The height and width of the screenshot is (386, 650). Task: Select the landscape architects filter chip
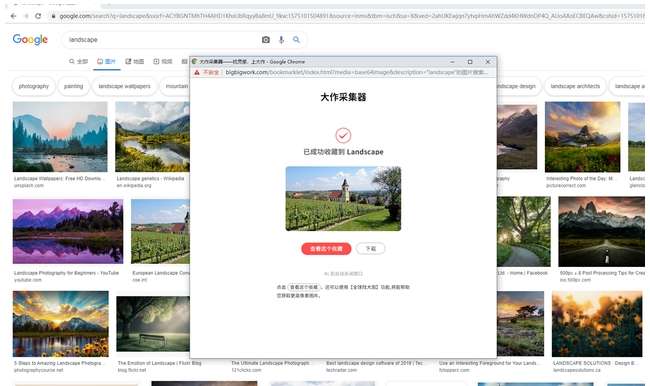575,86
